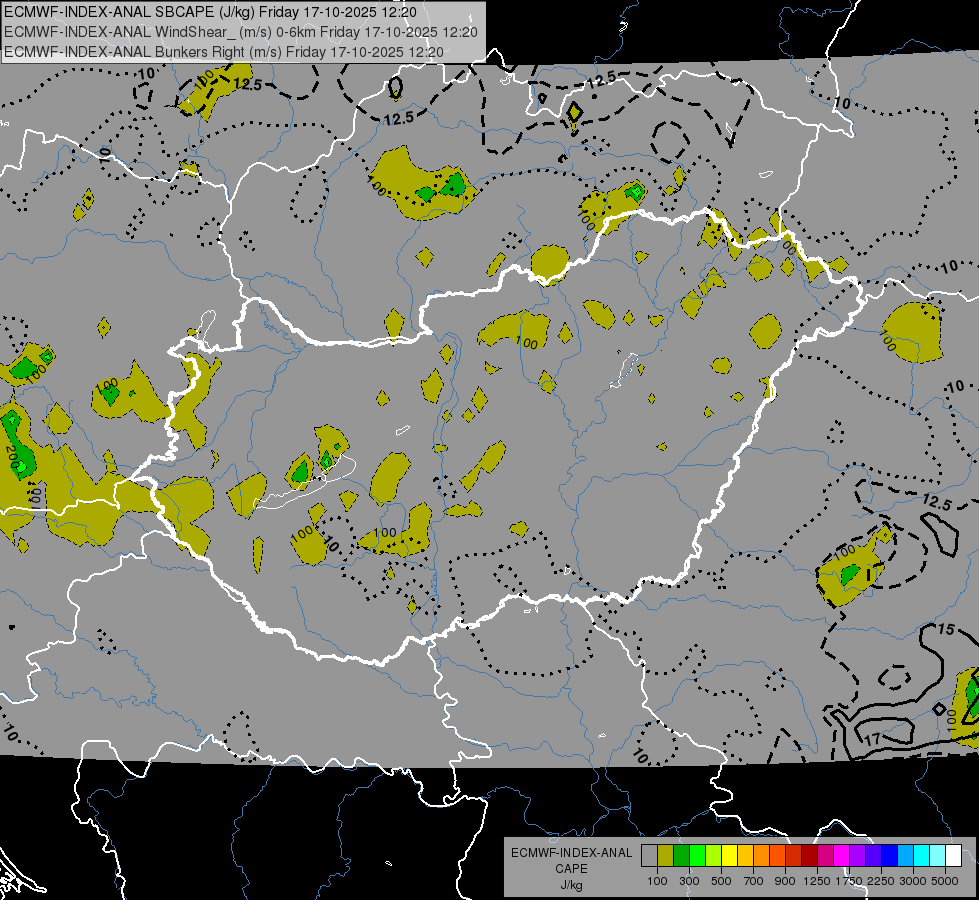Select the bright magenta legend swatch
Image resolution: width=979 pixels, height=900 pixels.
coord(841,856)
